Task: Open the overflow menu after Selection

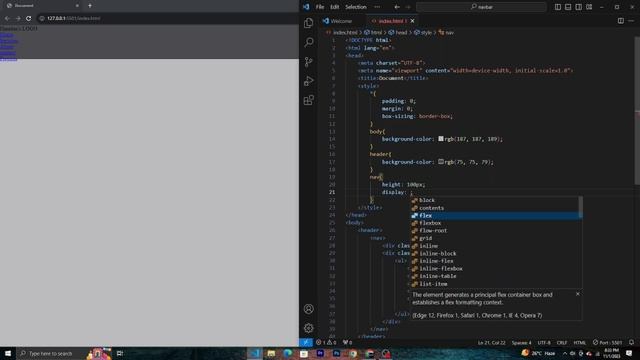Action: (x=377, y=7)
